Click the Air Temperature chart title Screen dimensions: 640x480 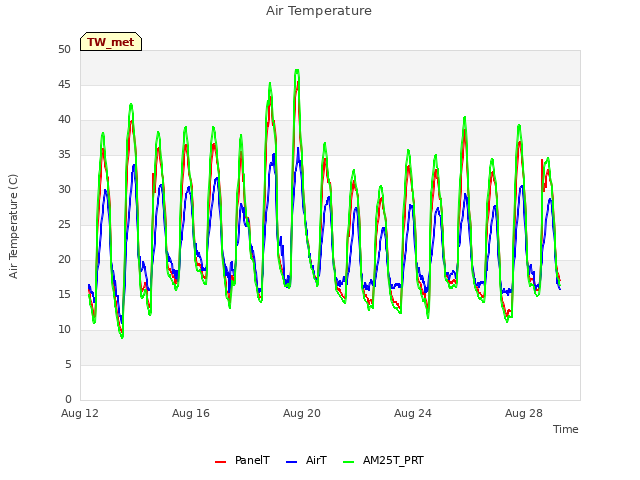click(x=319, y=11)
